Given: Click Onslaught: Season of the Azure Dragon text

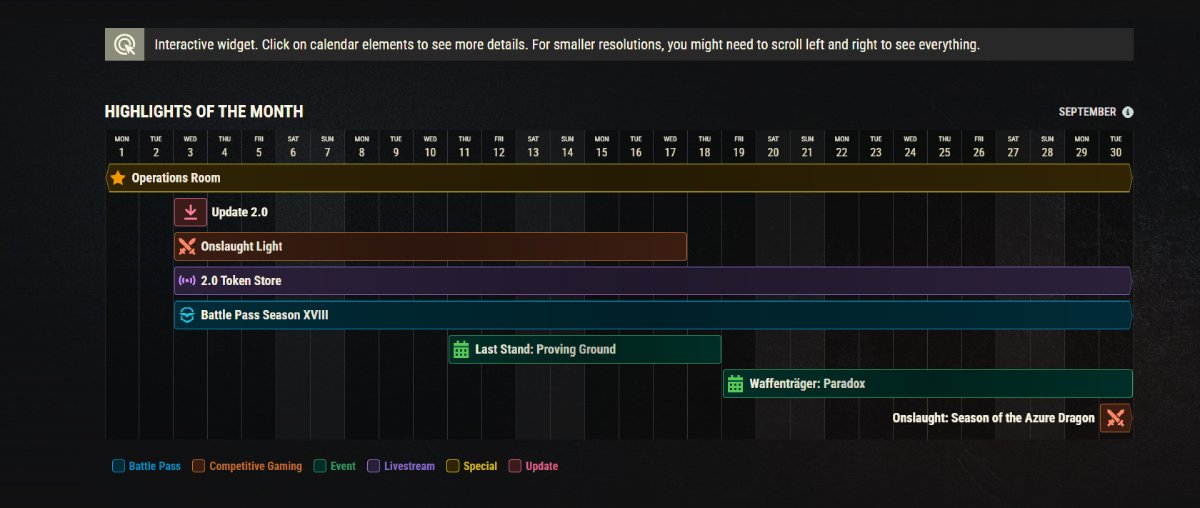Looking at the screenshot, I should point(993,418).
